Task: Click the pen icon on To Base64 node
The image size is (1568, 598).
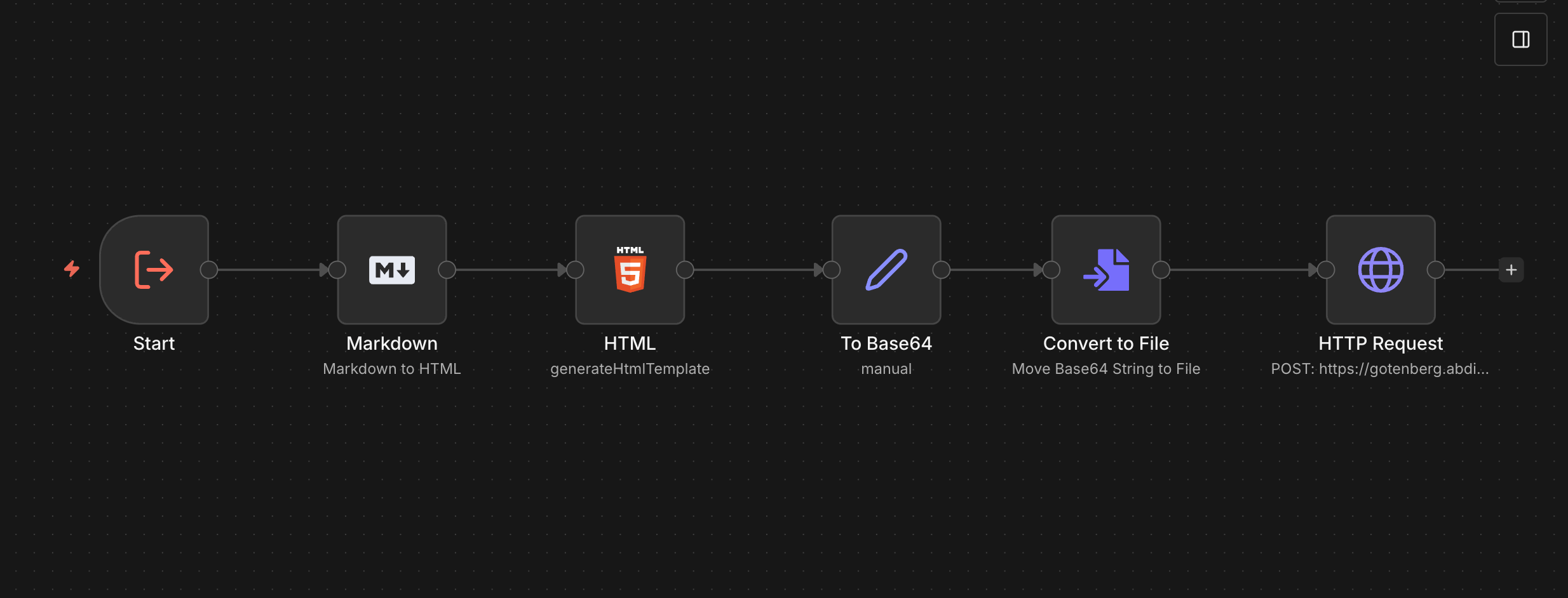Action: point(886,269)
